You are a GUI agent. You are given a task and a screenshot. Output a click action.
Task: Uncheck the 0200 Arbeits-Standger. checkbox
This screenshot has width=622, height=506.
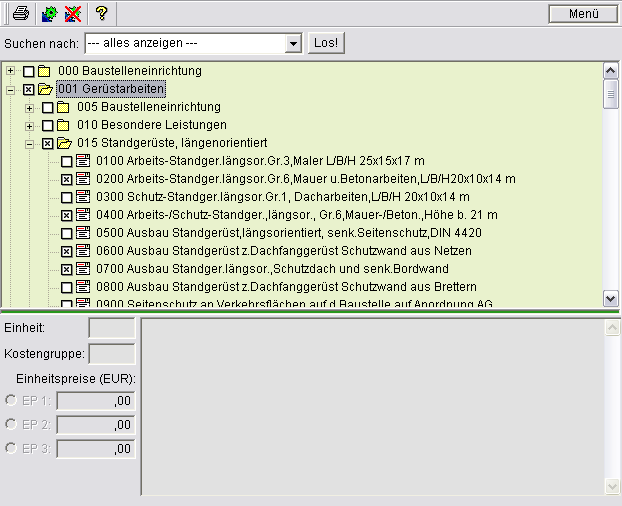click(67, 180)
